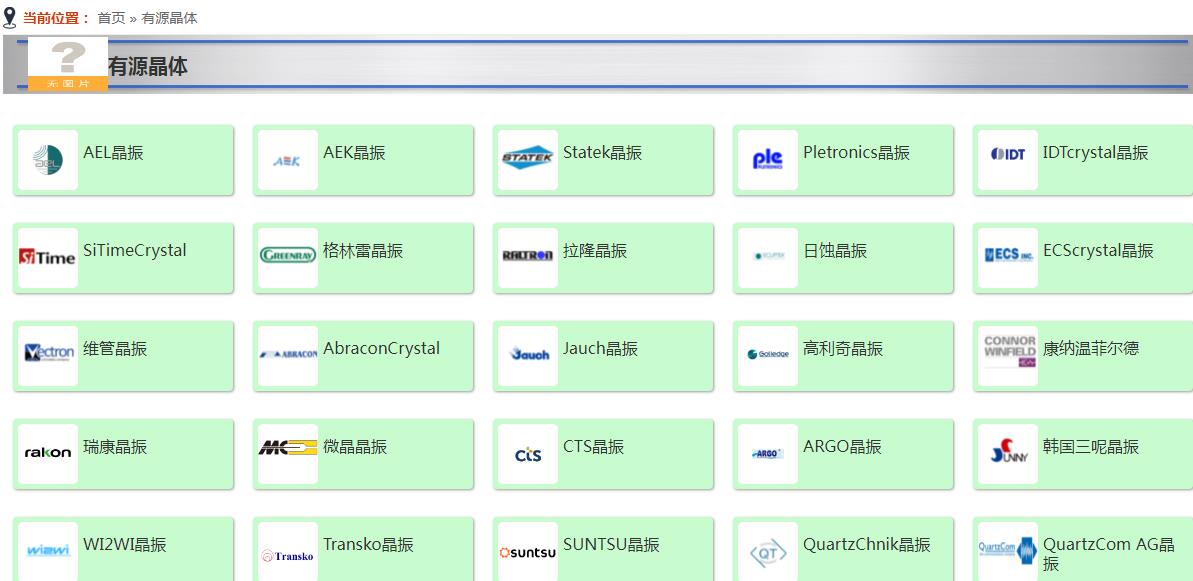Select the IDT logo icon
Viewport: 1193px width, 581px height.
click(1007, 160)
